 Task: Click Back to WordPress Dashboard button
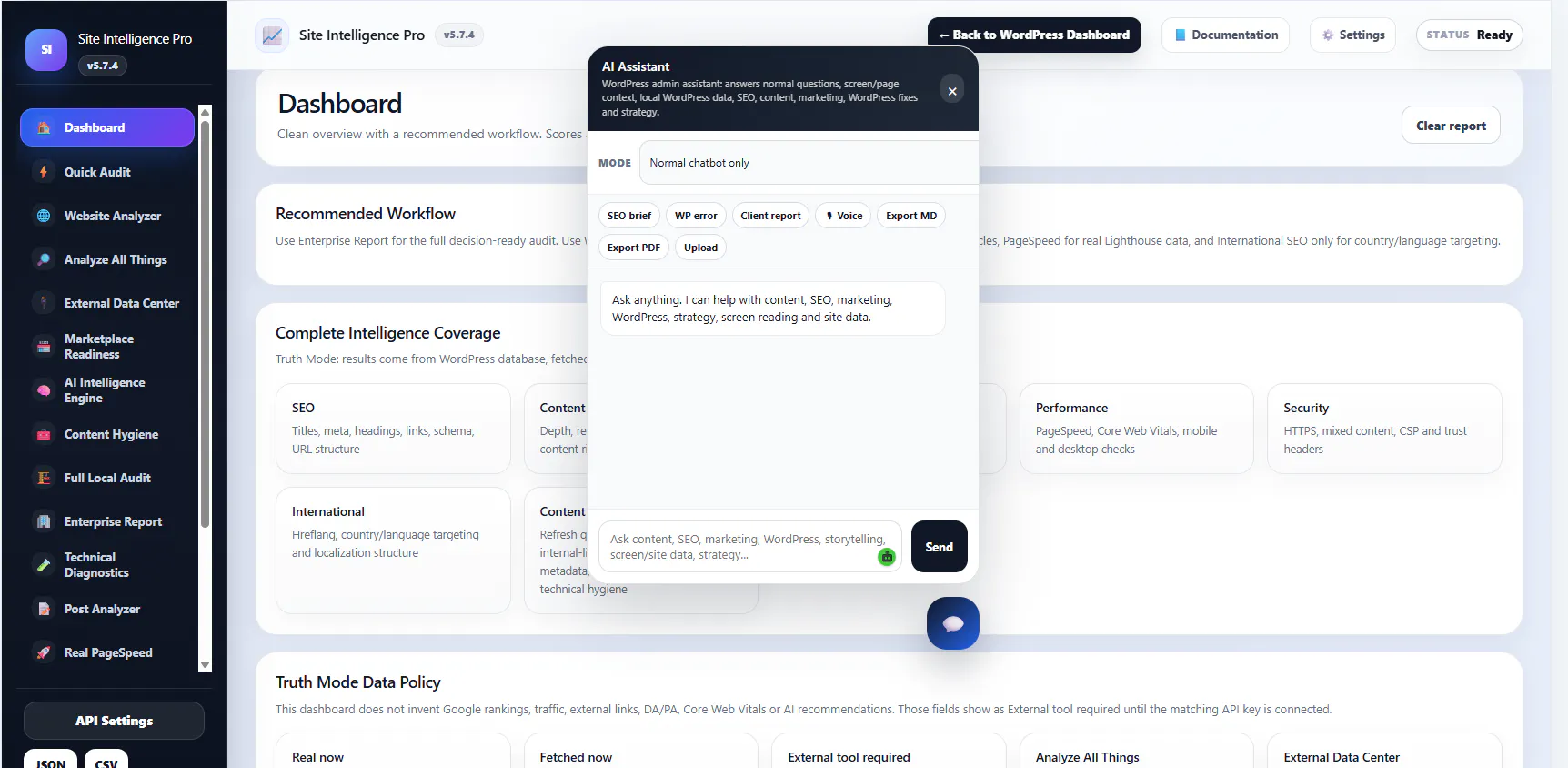1034,35
